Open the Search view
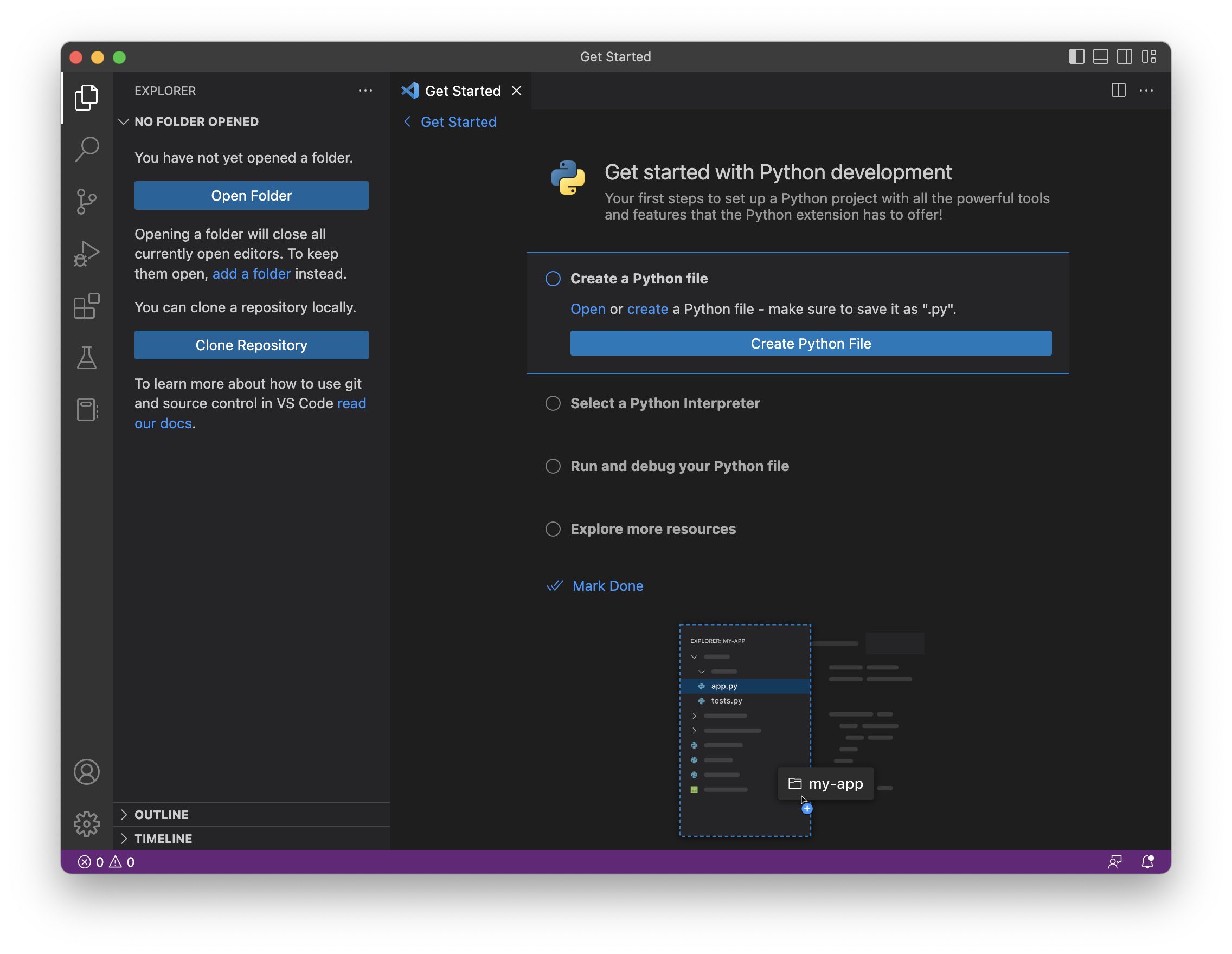Image resolution: width=1232 pixels, height=954 pixels. pyautogui.click(x=86, y=150)
